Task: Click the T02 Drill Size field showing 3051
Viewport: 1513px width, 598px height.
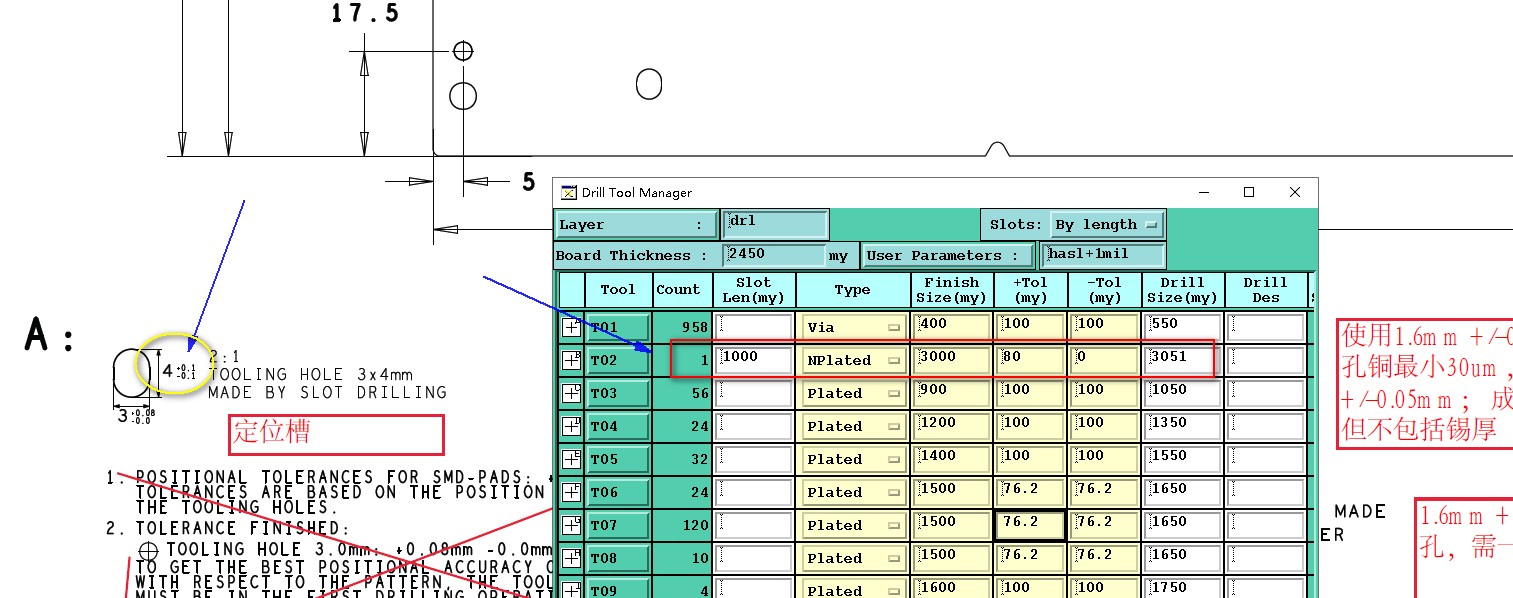Action: coord(1183,360)
